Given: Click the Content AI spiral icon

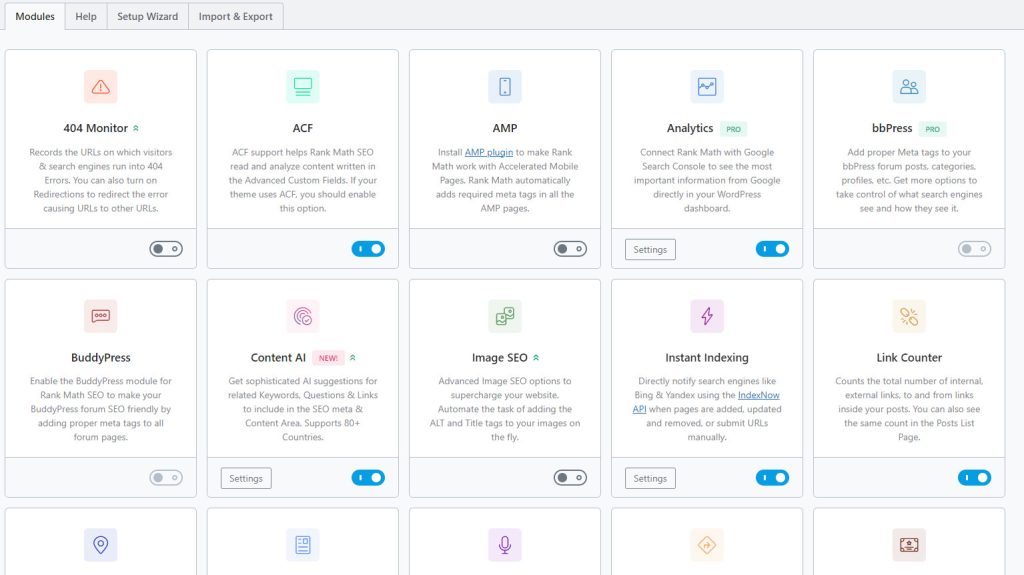Looking at the screenshot, I should coord(302,316).
